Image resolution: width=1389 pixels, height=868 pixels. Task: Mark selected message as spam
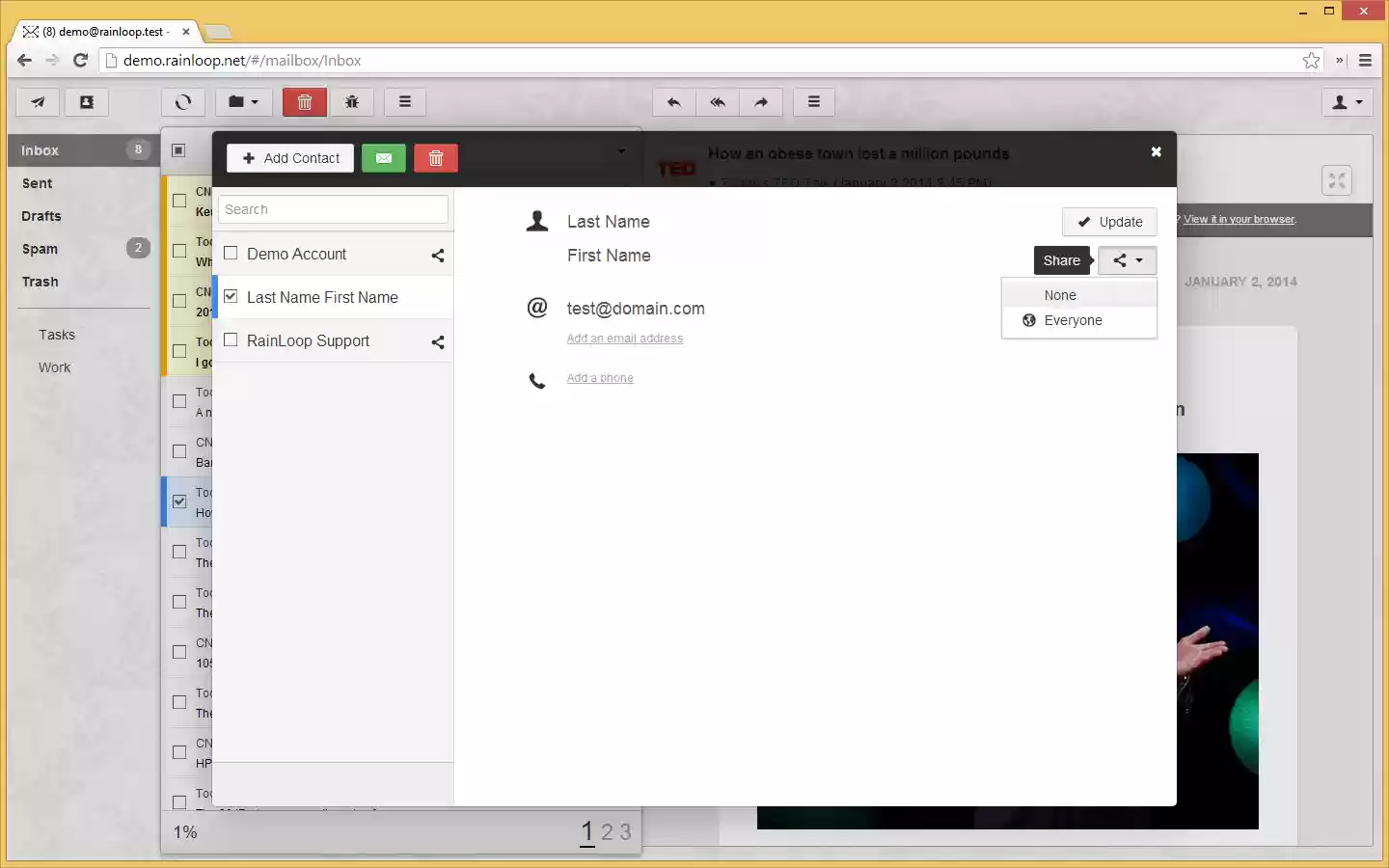[352, 102]
